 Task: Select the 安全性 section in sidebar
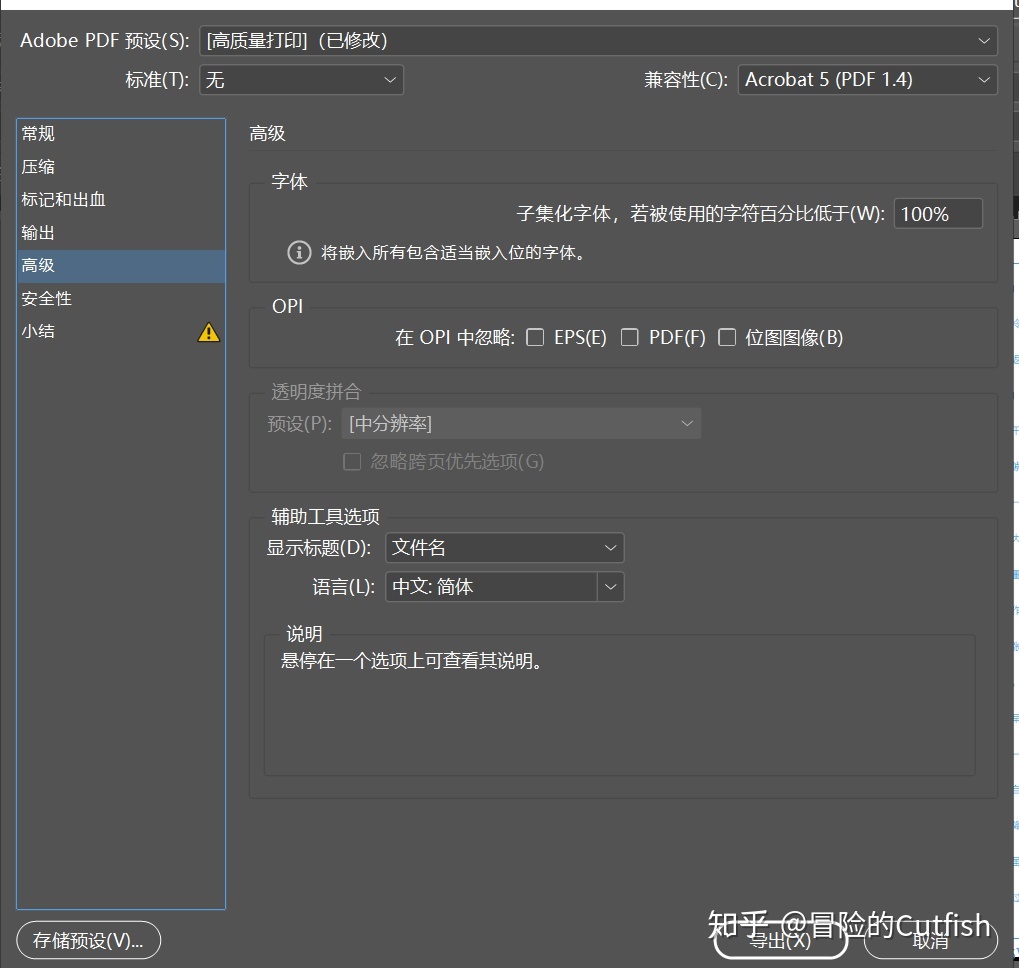(121, 299)
